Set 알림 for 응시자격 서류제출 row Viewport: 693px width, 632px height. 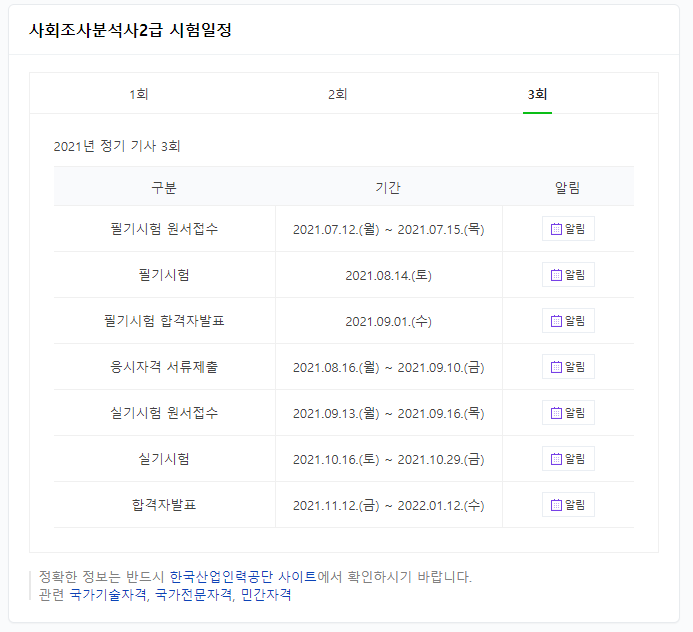pos(568,367)
